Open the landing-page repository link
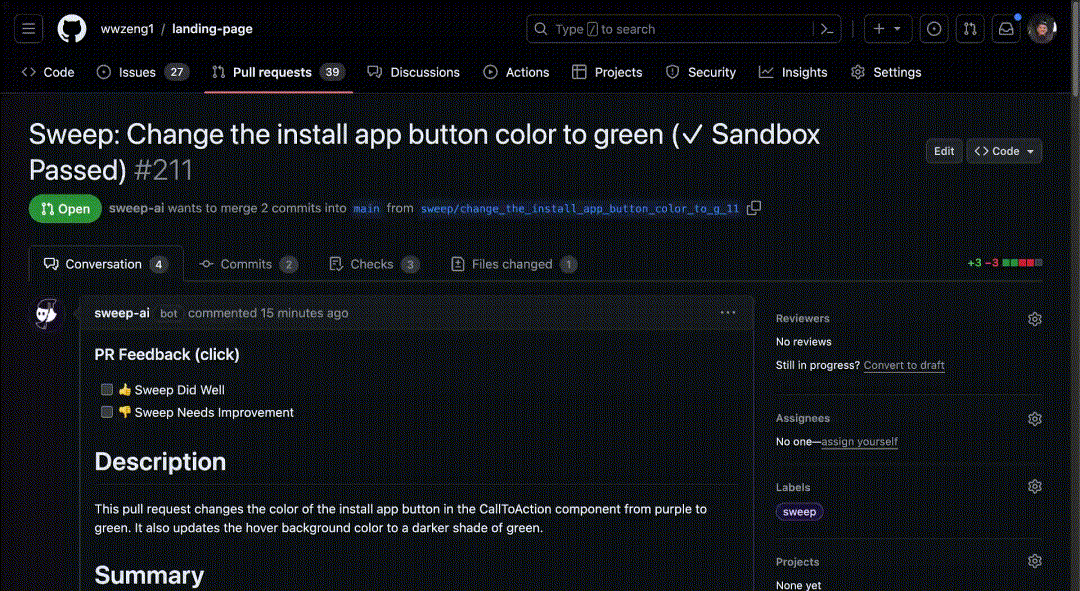The image size is (1080, 591). click(x=212, y=29)
